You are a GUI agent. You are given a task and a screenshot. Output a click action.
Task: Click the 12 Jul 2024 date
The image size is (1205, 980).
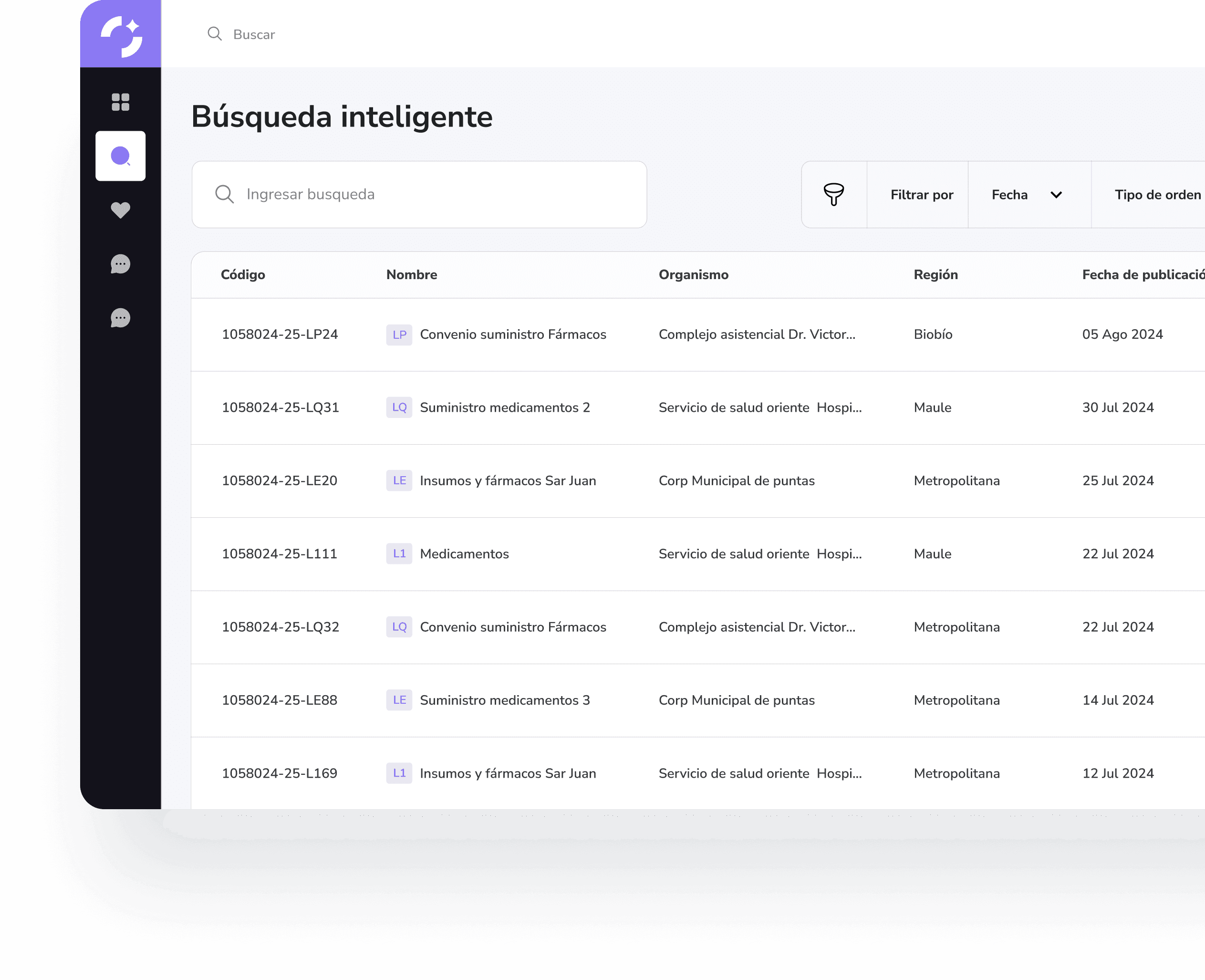pos(1118,773)
